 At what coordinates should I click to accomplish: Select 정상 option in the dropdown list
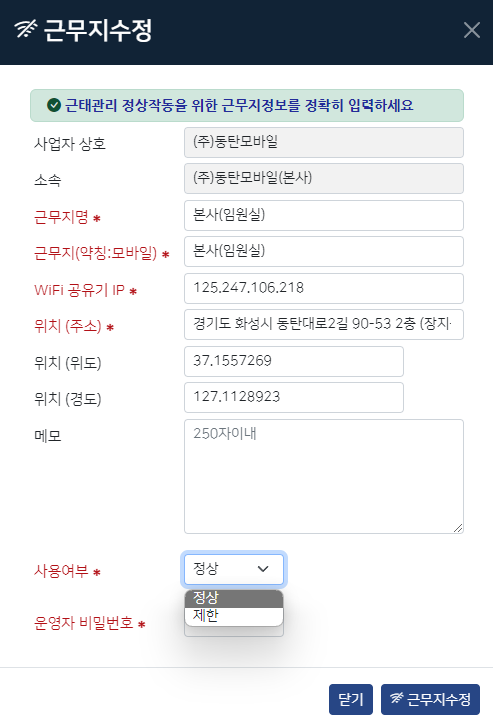pyautogui.click(x=234, y=598)
